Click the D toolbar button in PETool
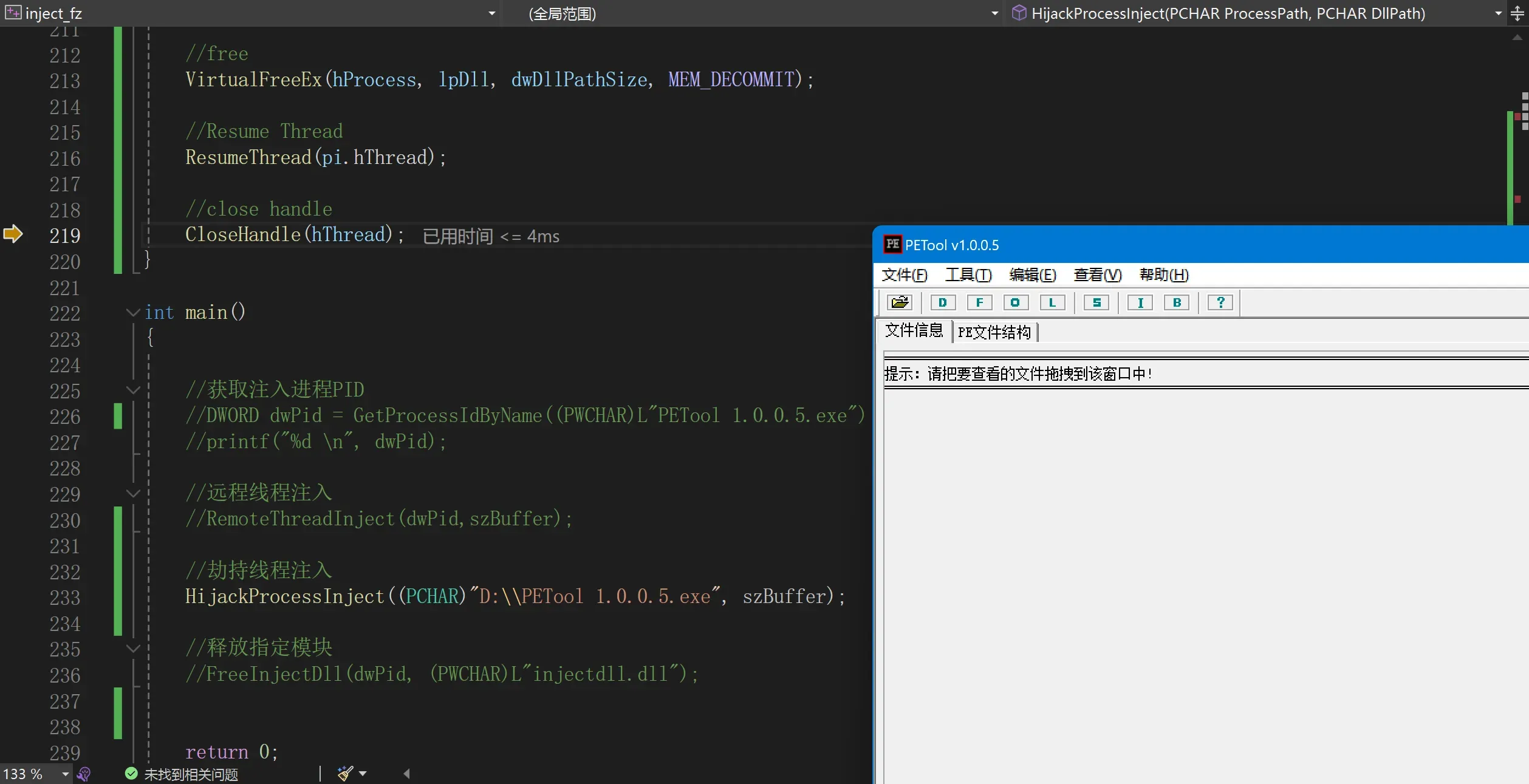Viewport: 1529px width, 784px height. point(943,302)
